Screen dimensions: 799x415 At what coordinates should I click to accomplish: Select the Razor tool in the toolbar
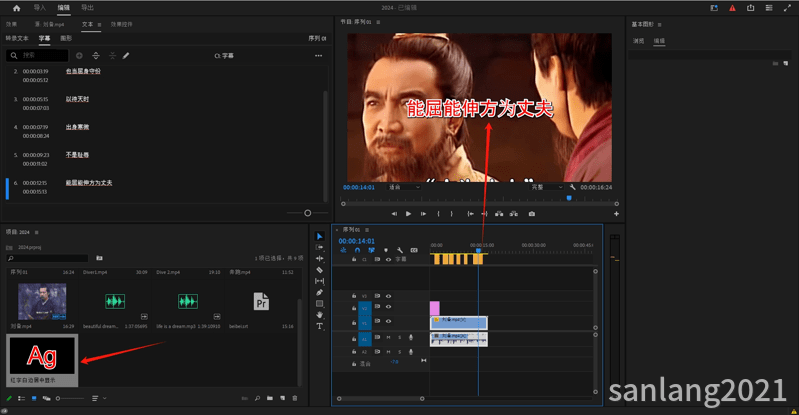pyautogui.click(x=319, y=270)
